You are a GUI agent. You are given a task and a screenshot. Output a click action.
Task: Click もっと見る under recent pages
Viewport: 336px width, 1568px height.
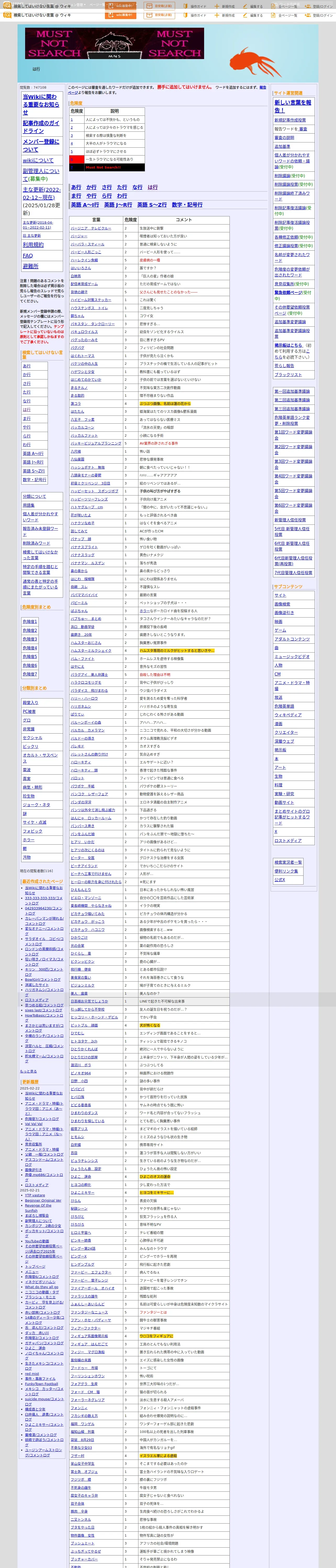(x=28, y=1071)
